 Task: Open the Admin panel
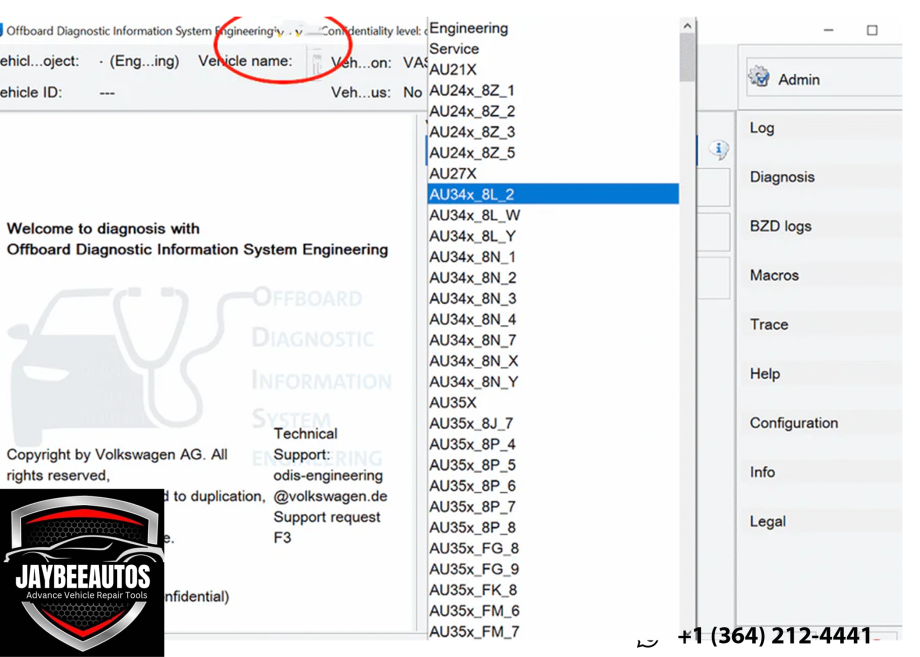[824, 79]
